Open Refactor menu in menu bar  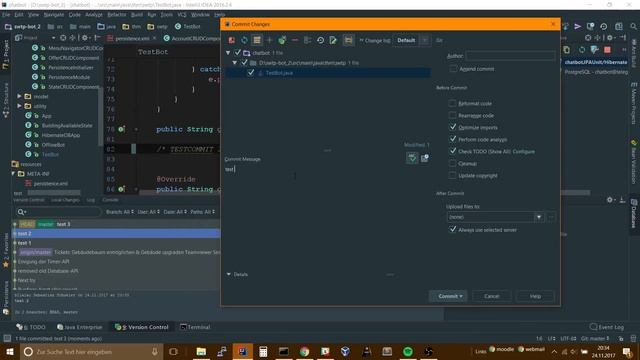point(117,15)
